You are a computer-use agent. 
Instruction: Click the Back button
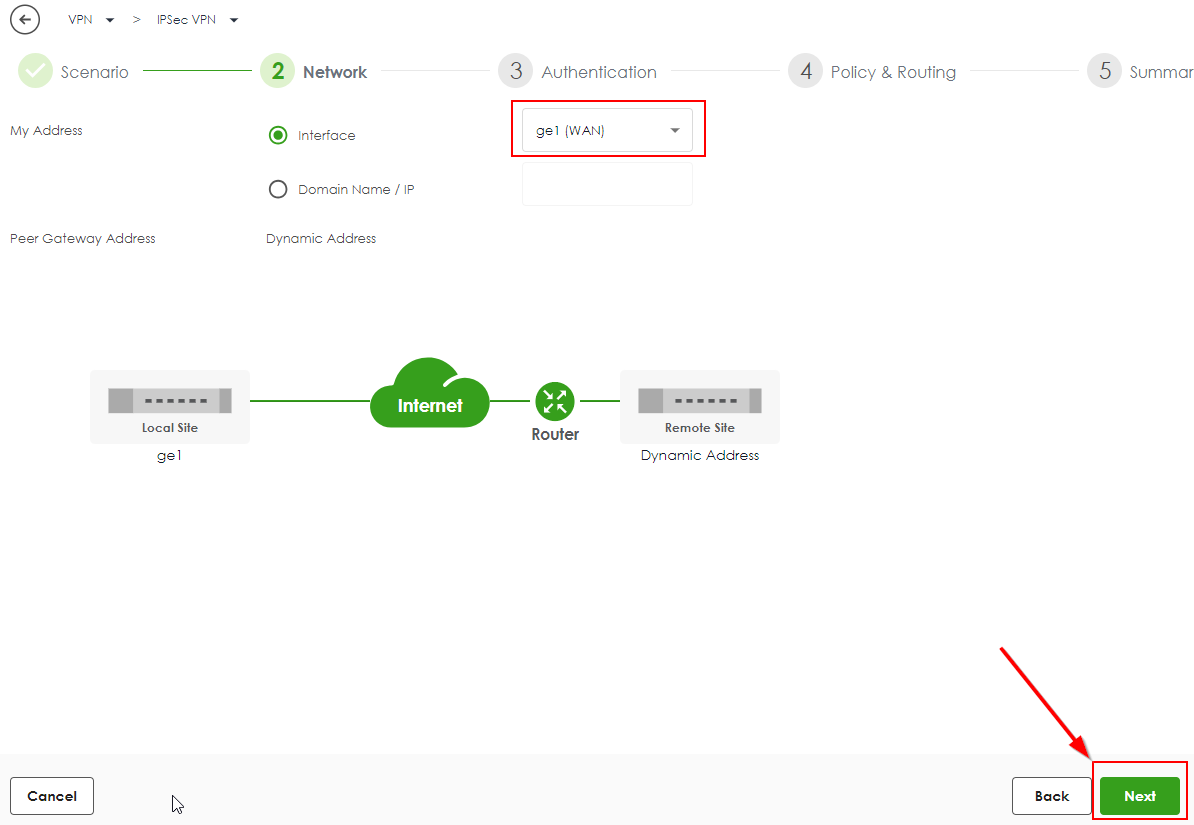coord(1051,796)
